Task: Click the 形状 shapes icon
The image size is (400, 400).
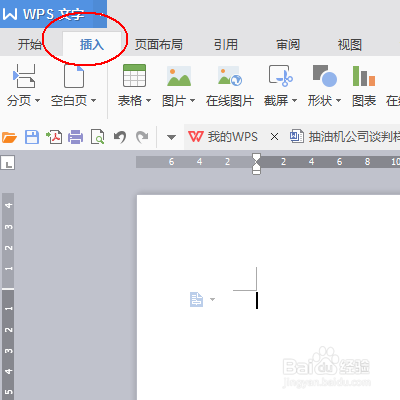Action: 325,76
